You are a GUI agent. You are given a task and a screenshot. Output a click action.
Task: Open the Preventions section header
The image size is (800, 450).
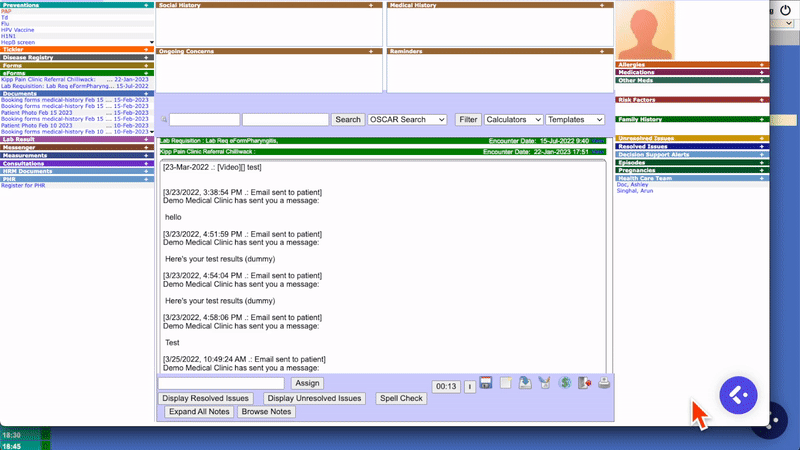coord(21,5)
